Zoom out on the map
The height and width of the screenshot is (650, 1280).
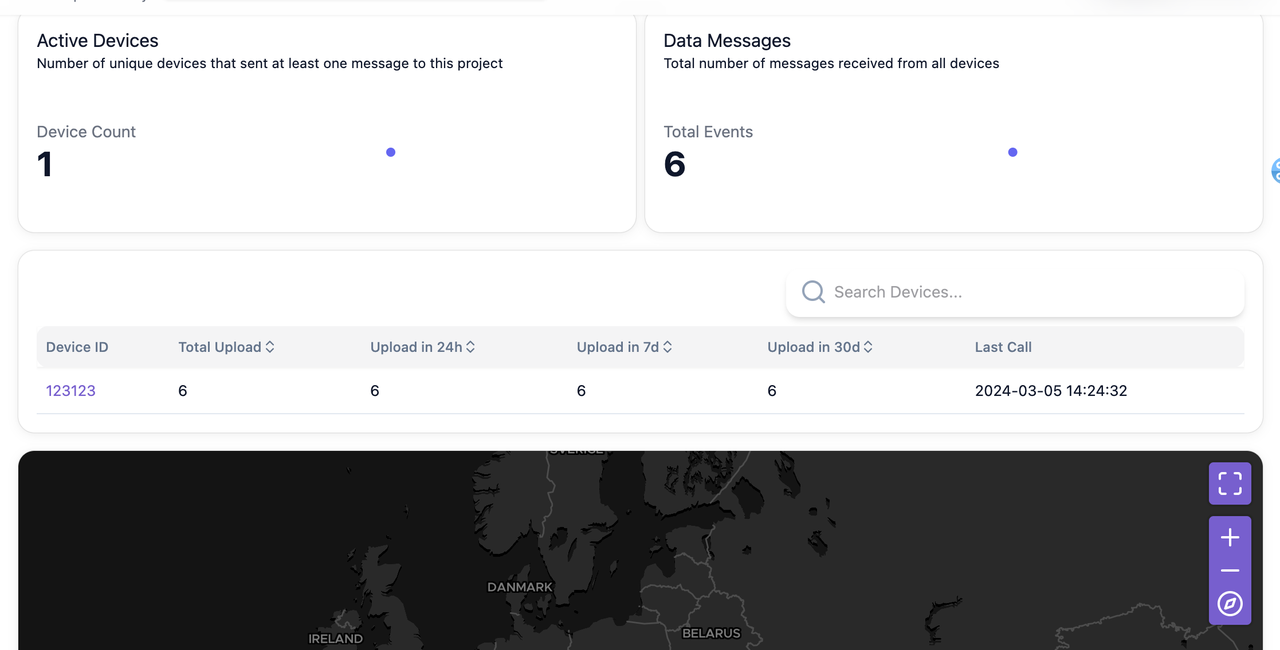point(1230,571)
